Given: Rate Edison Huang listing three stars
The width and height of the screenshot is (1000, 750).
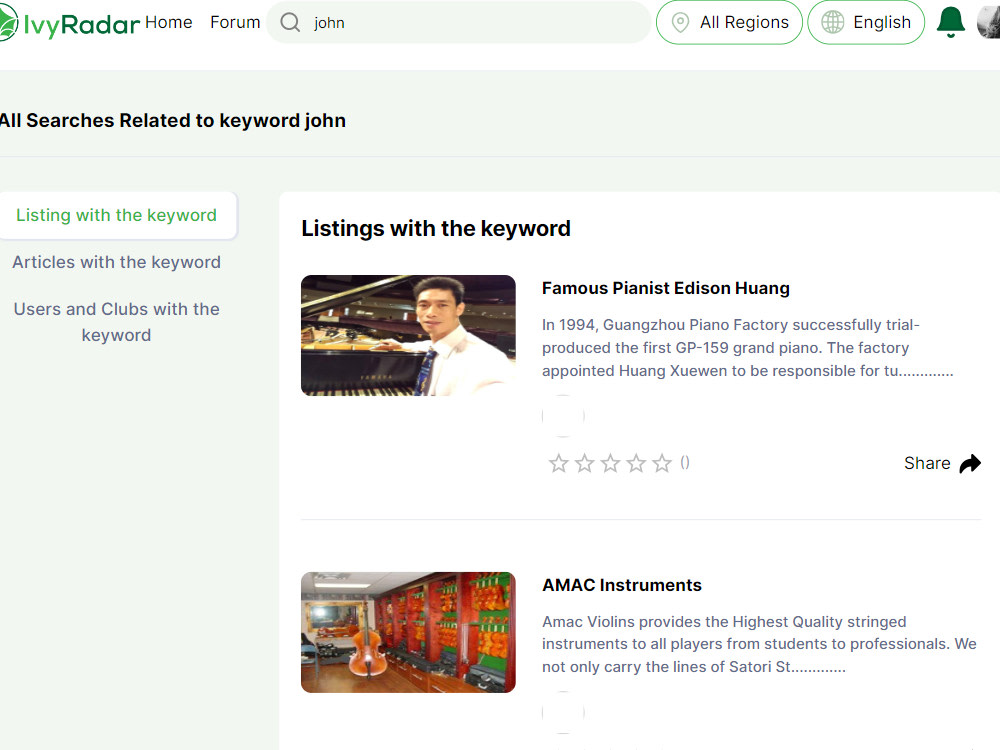Looking at the screenshot, I should point(610,463).
